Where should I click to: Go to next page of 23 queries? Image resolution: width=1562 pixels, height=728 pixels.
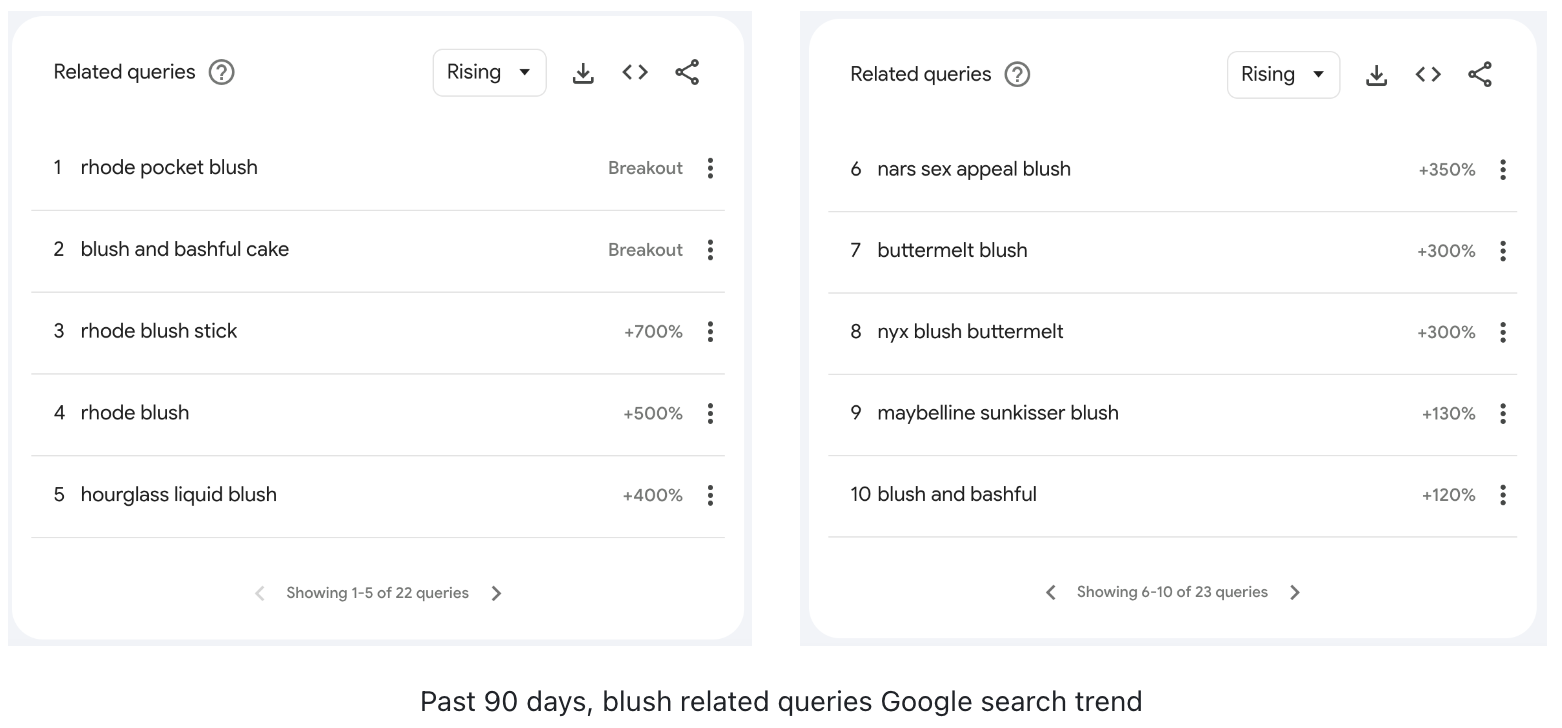click(1295, 592)
